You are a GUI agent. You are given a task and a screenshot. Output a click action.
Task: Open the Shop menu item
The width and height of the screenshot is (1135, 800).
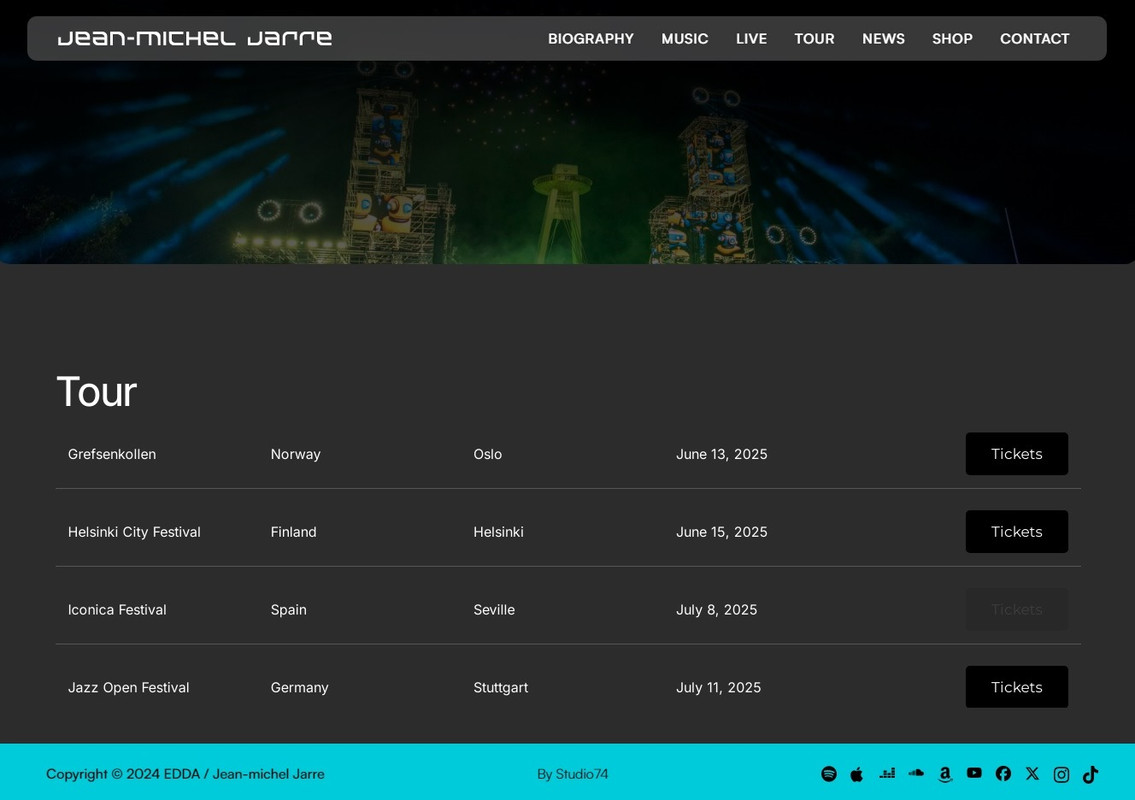tap(952, 38)
